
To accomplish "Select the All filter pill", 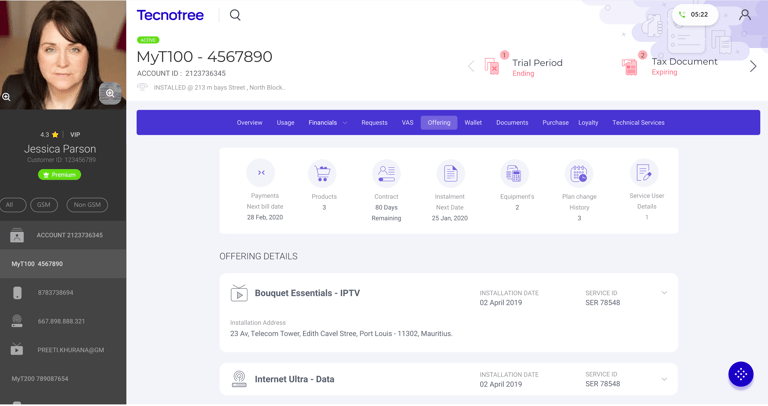I will (11, 205).
